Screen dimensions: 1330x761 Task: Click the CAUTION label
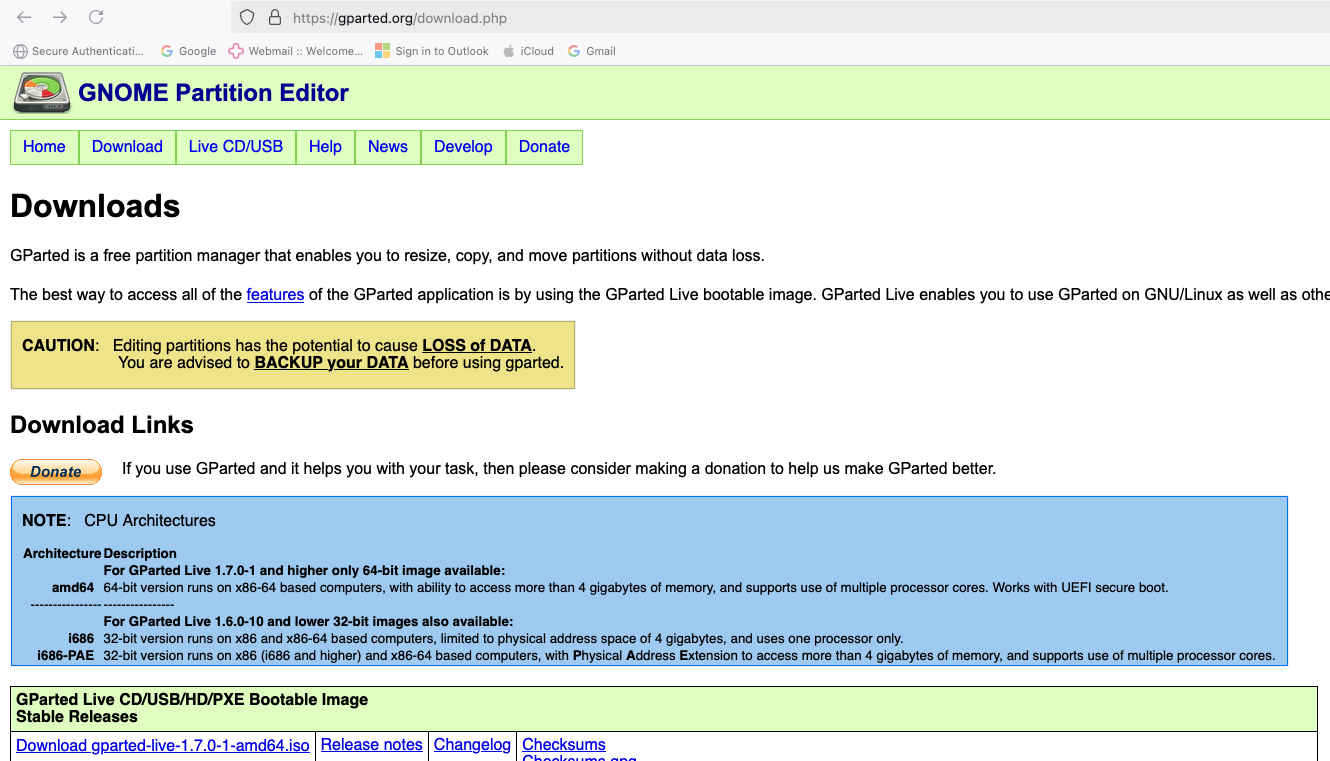[60, 346]
